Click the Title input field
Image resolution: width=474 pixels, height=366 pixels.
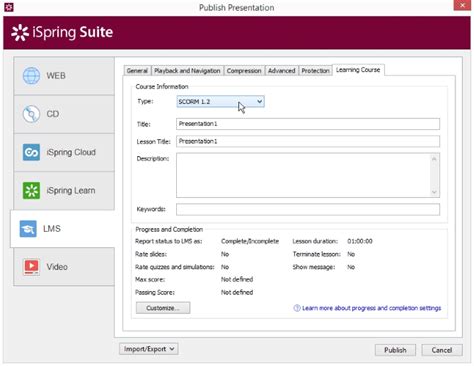click(x=308, y=124)
